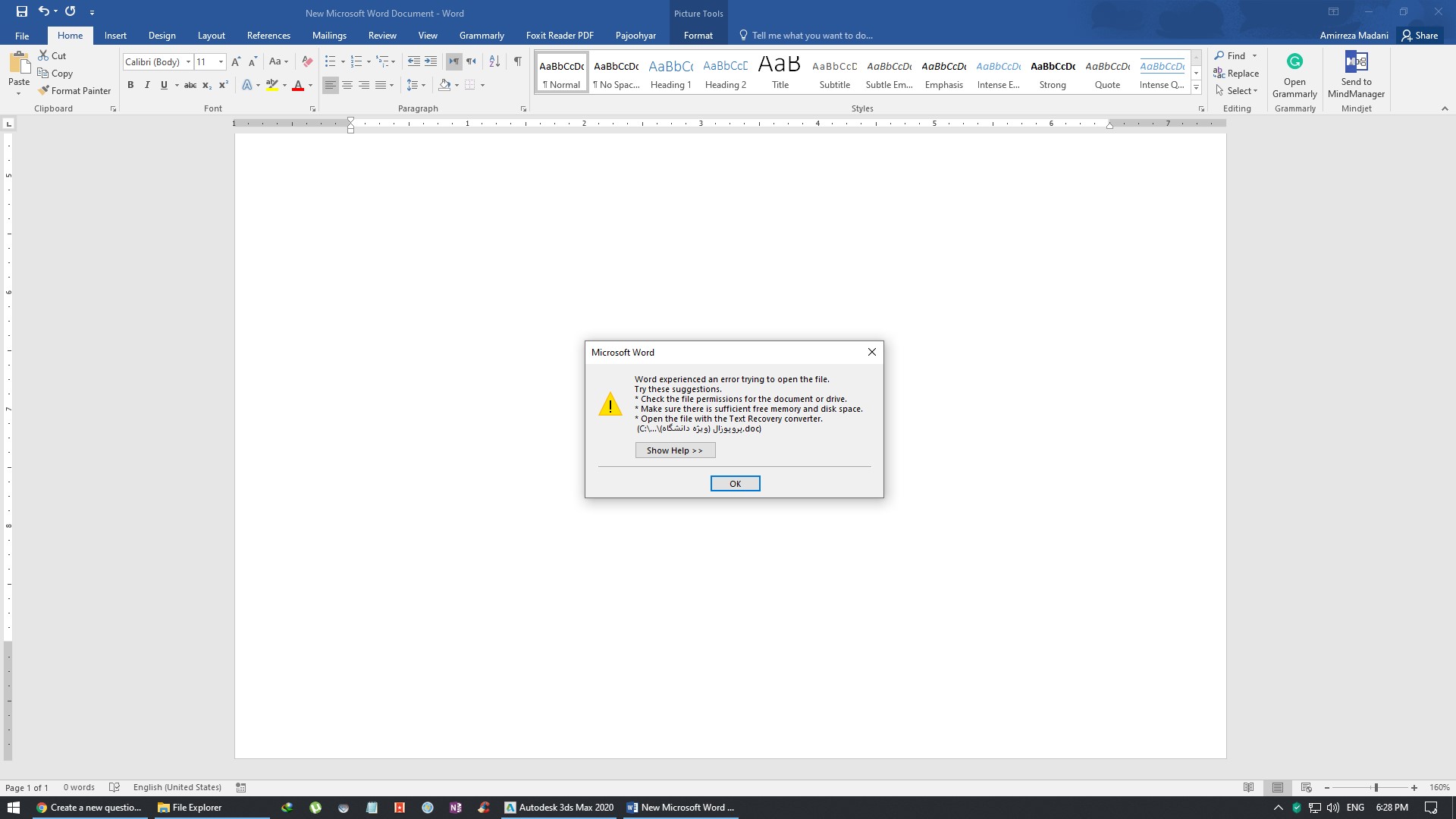1456x819 pixels.
Task: Open Bullets dropdown arrow
Action: (343, 62)
